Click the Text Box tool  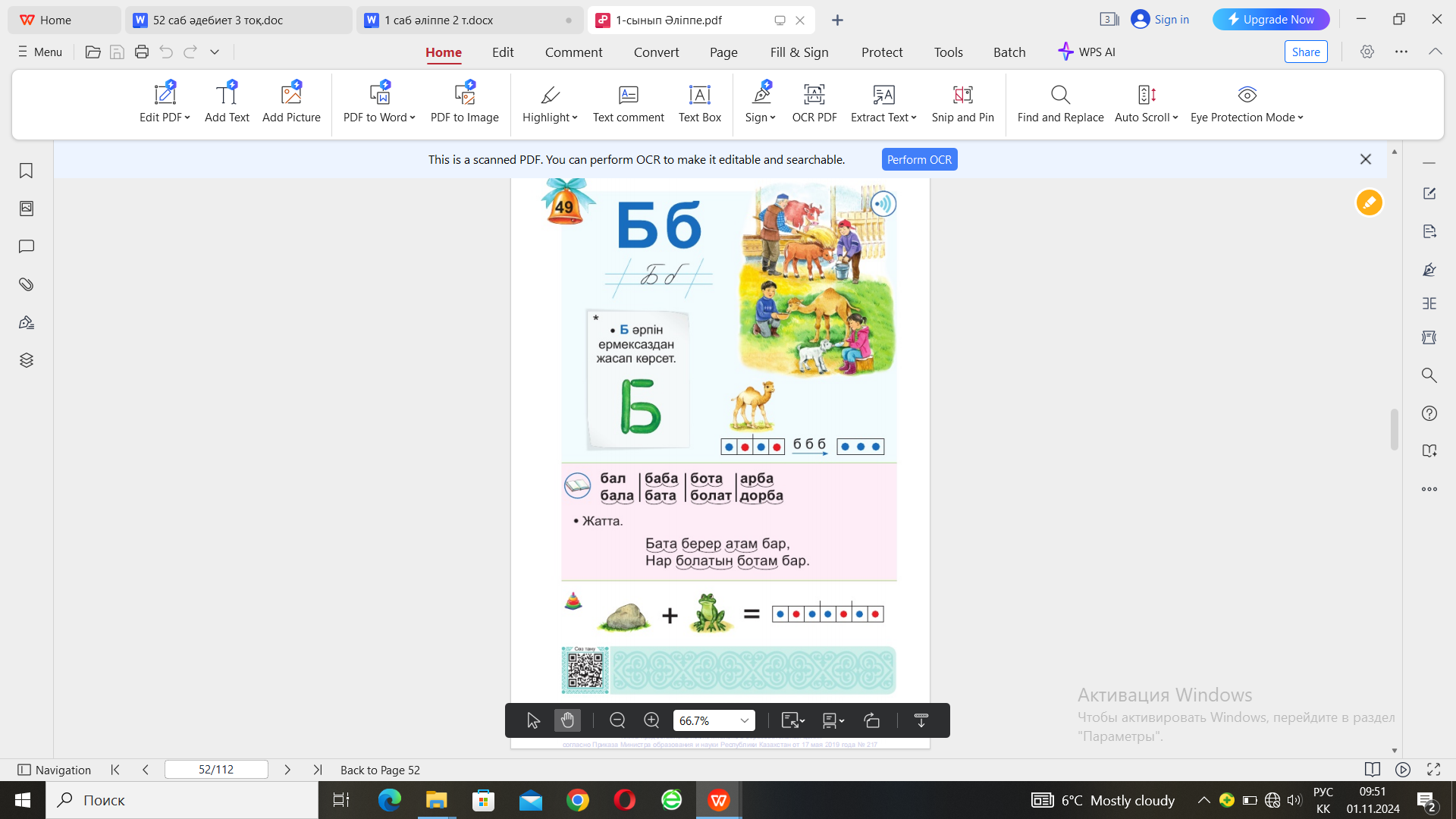(699, 102)
